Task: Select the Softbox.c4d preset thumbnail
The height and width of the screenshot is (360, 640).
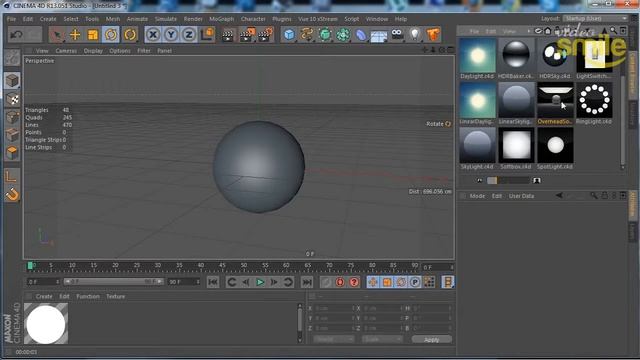Action: (x=516, y=145)
